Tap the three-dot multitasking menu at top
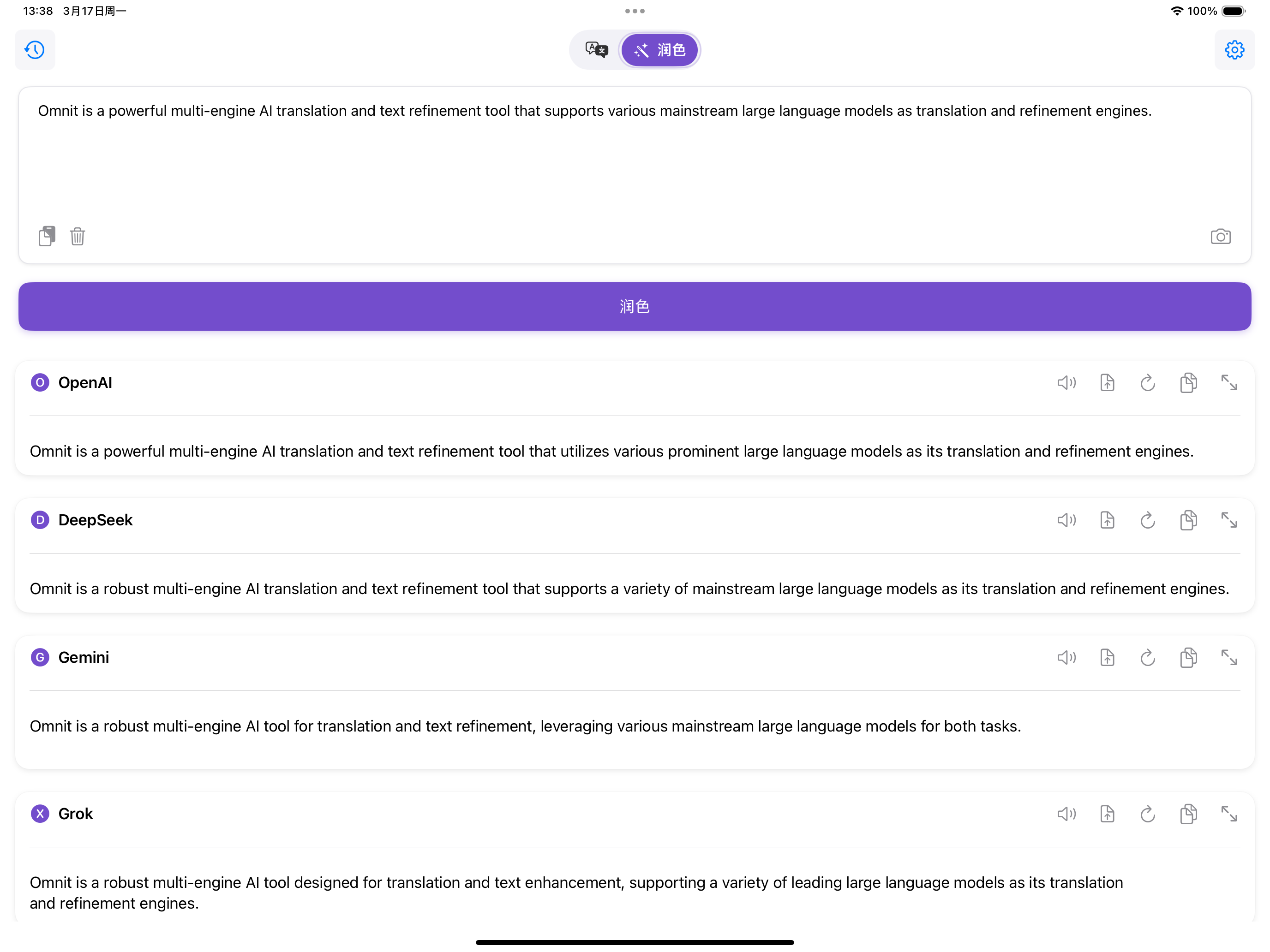This screenshot has width=1270, height=952. point(635,11)
